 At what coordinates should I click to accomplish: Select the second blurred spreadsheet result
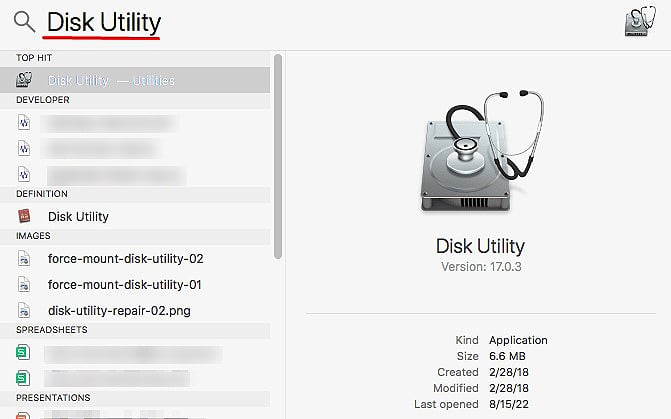[x=135, y=378]
